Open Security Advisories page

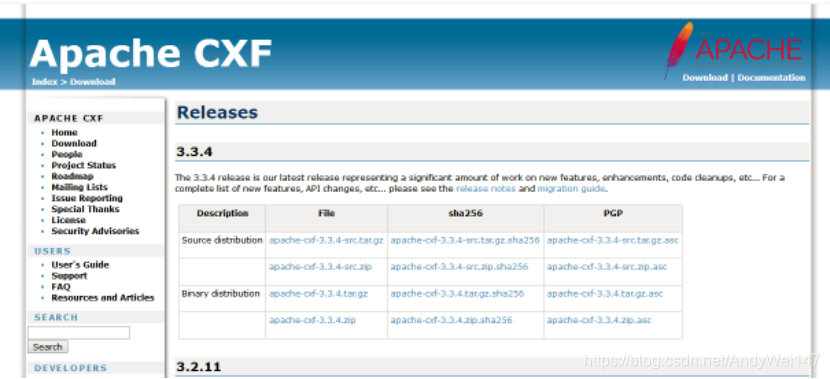[95, 231]
